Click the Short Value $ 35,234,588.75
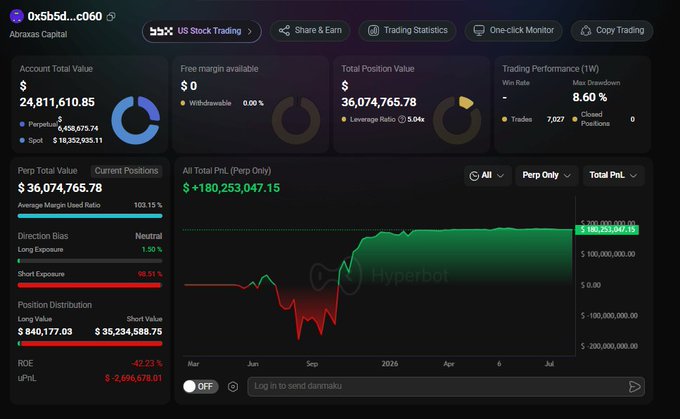Image resolution: width=680 pixels, height=419 pixels. pos(128,332)
